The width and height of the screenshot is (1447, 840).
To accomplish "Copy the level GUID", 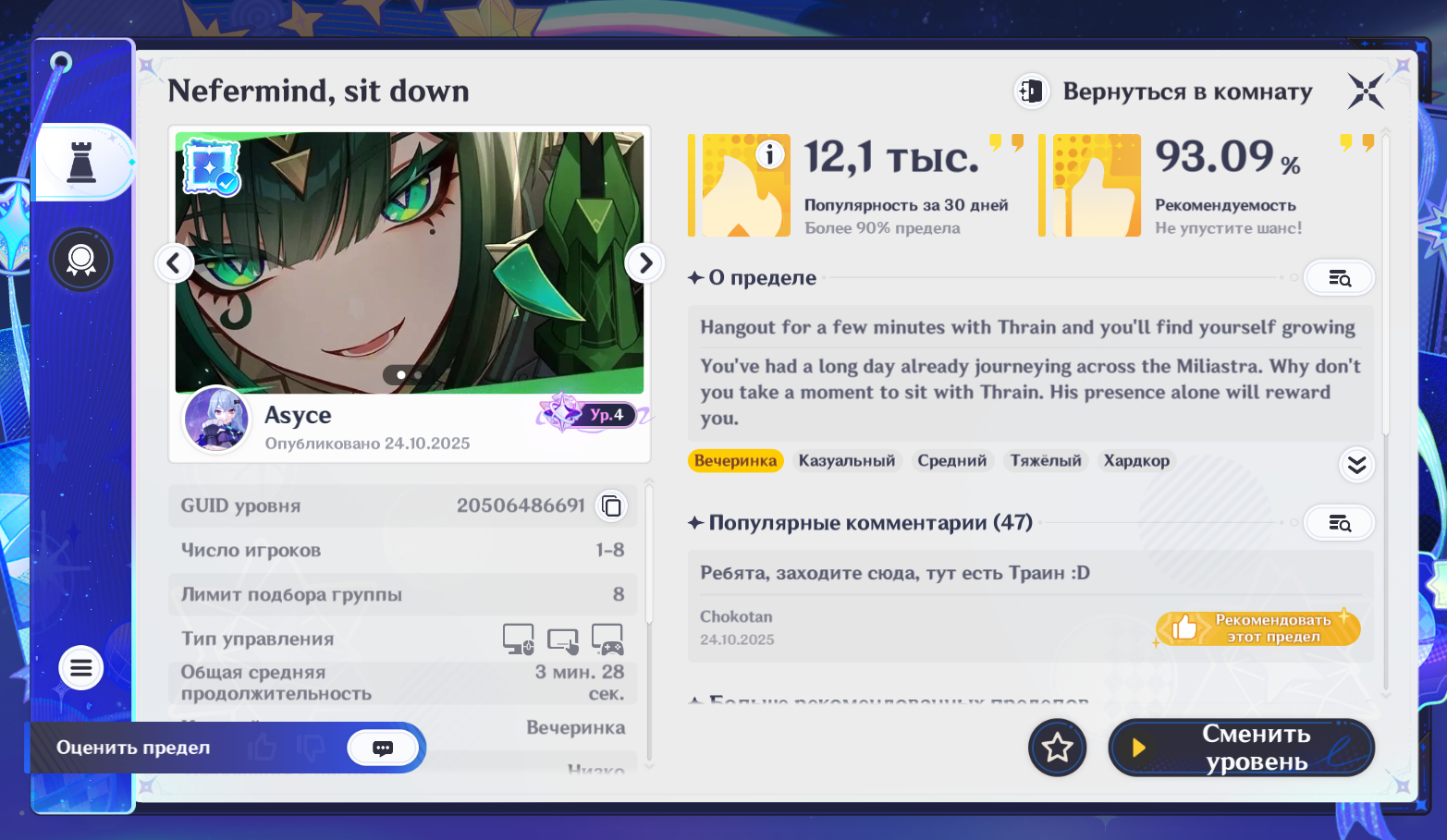I will [611, 505].
